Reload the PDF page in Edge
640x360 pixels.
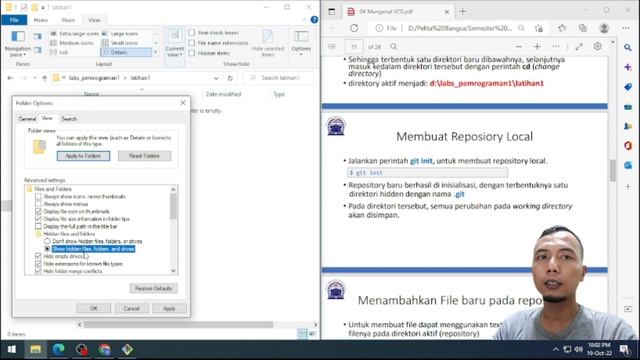(x=354, y=28)
